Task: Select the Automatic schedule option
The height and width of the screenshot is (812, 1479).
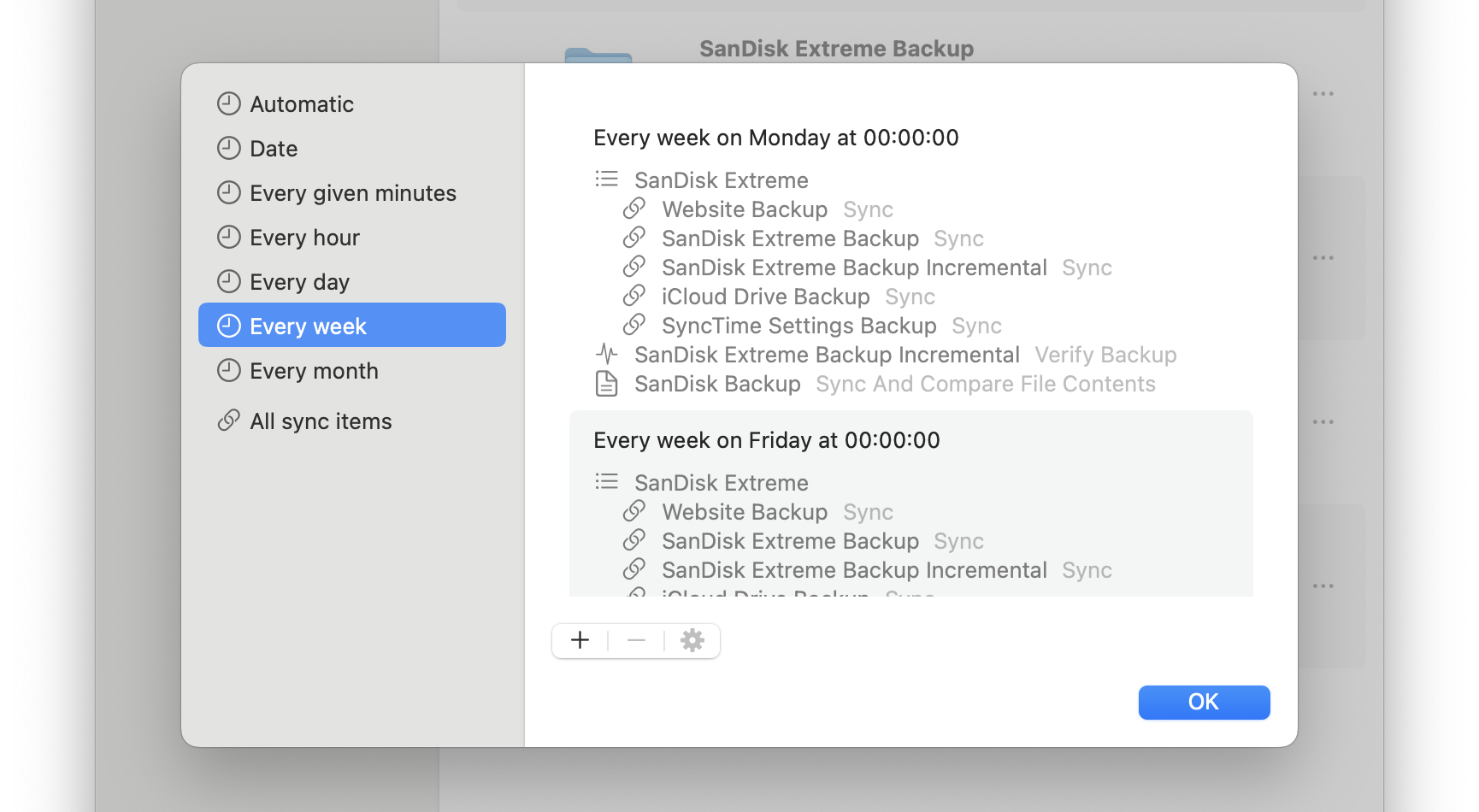Action: (352, 104)
